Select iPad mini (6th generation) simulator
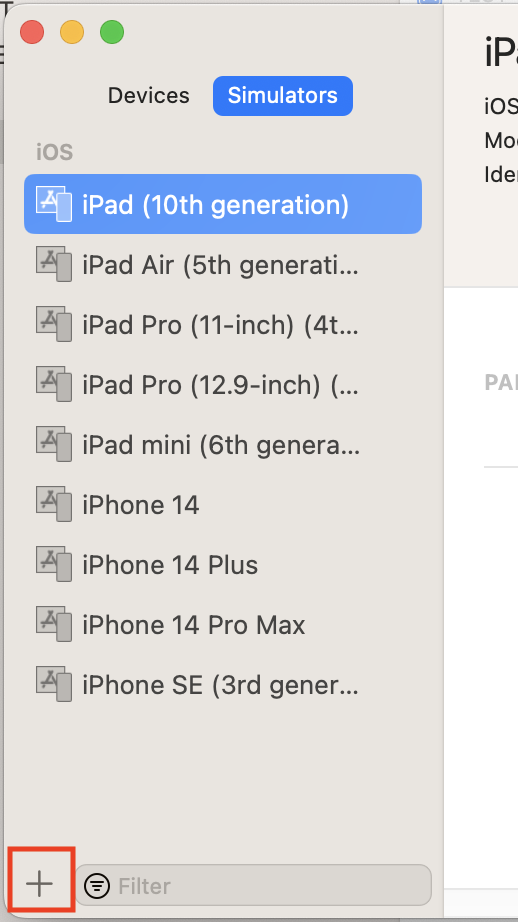 (x=223, y=445)
